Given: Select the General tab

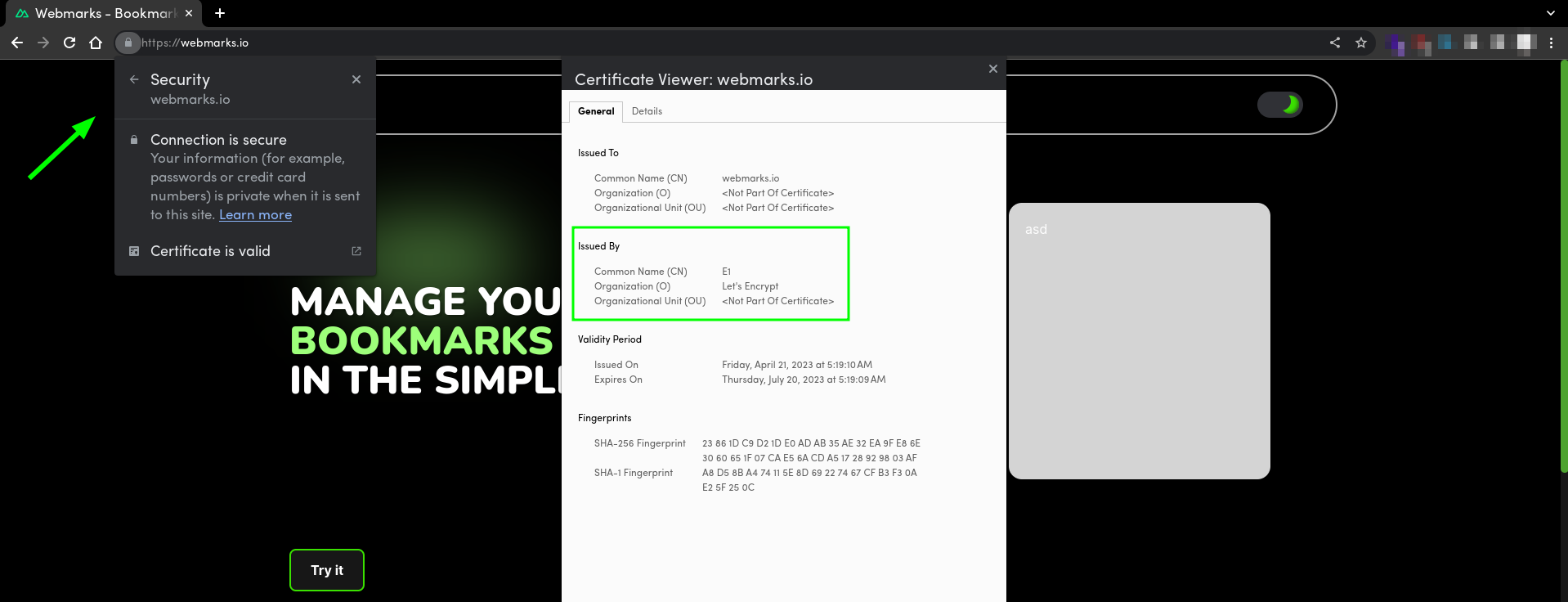Looking at the screenshot, I should [596, 111].
